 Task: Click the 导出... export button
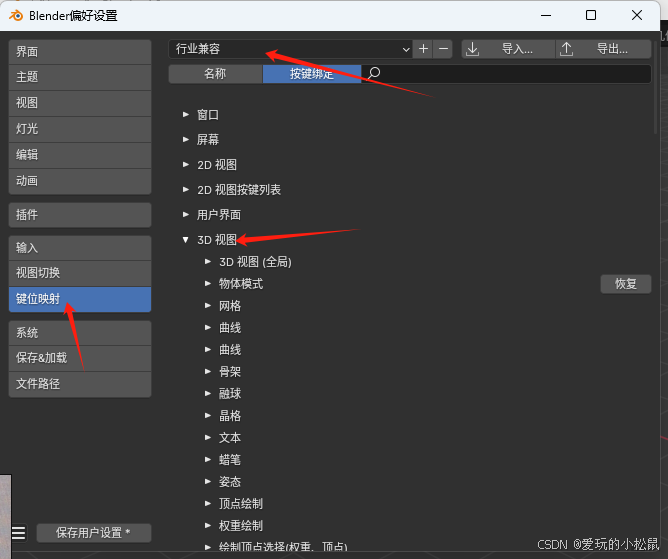(x=604, y=49)
